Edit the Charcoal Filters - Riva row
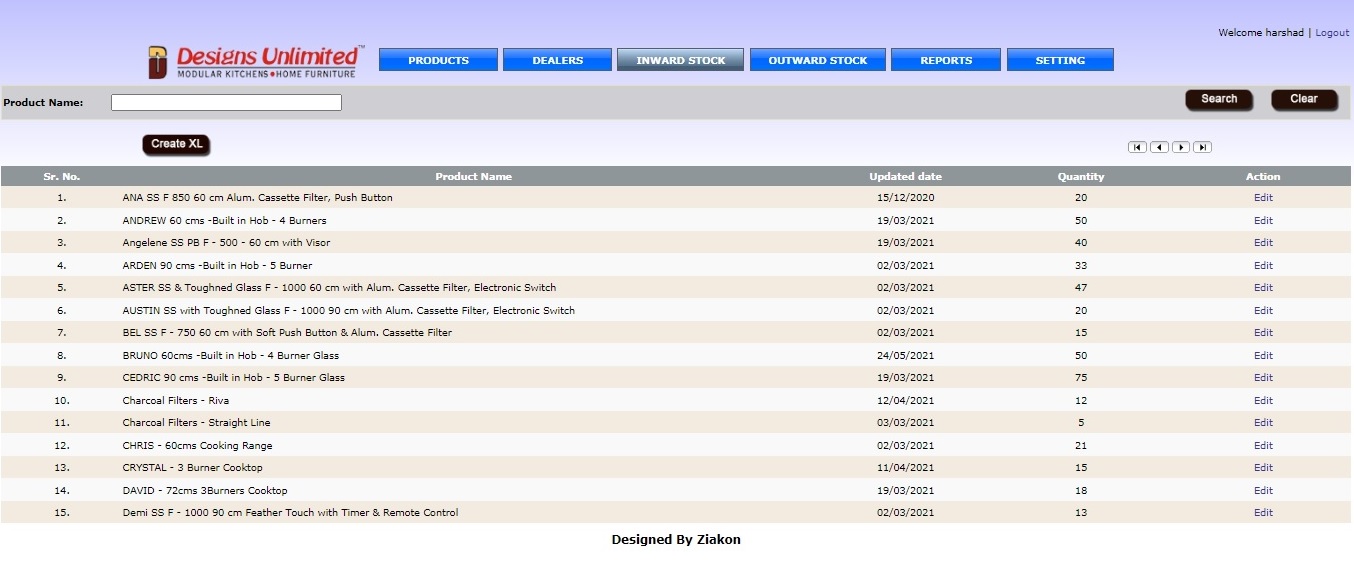 pyautogui.click(x=1263, y=400)
